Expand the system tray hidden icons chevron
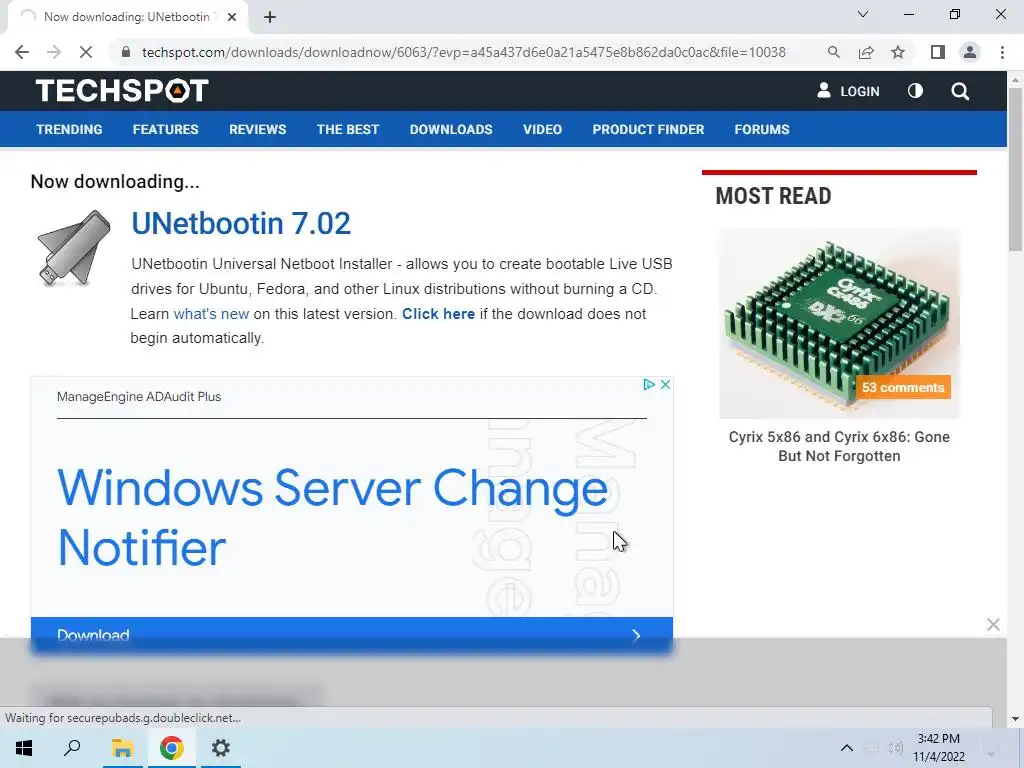1024x768 pixels. point(846,748)
